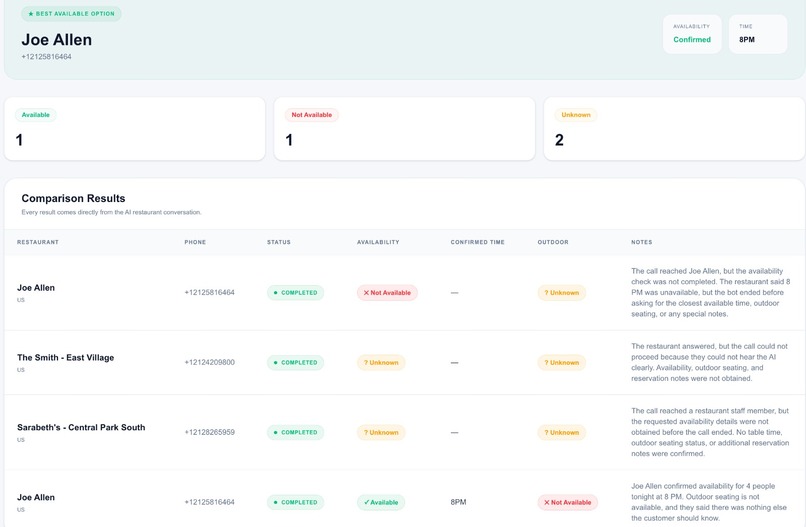
Task: Click availability Unknown badge in Sarabeth's row
Action: [x=381, y=432]
